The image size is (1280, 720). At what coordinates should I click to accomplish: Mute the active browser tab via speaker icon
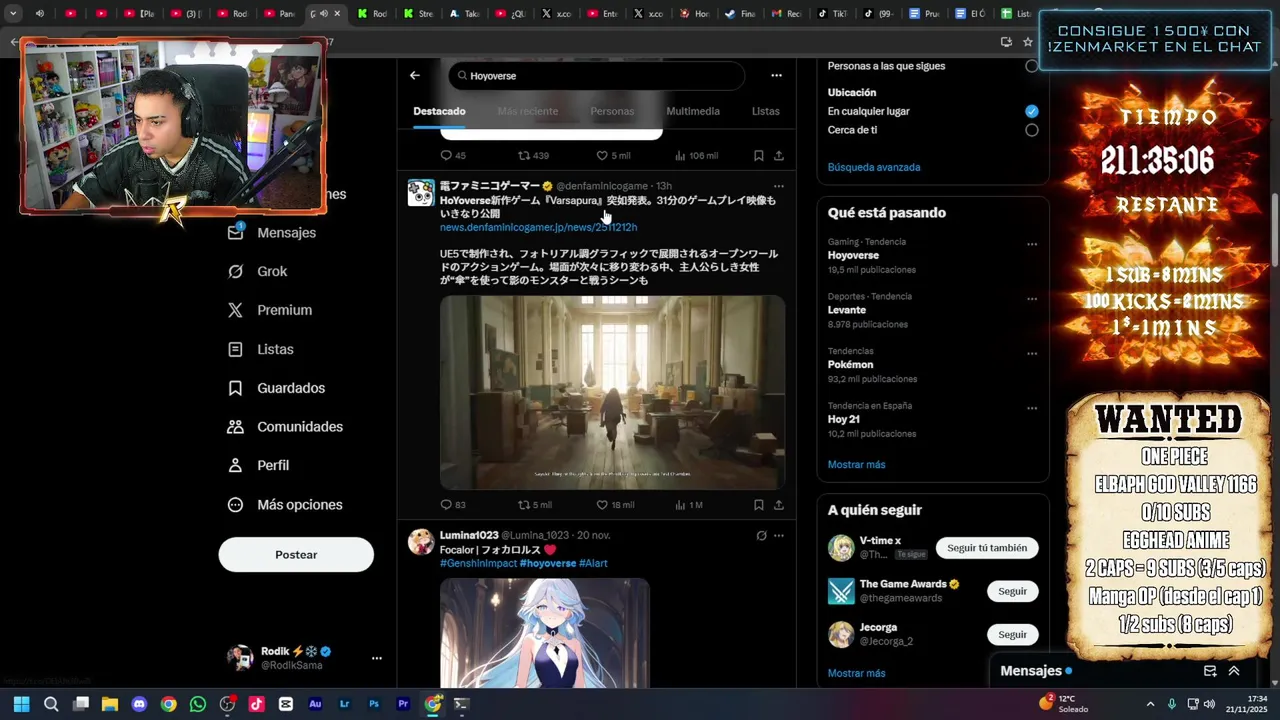click(323, 14)
